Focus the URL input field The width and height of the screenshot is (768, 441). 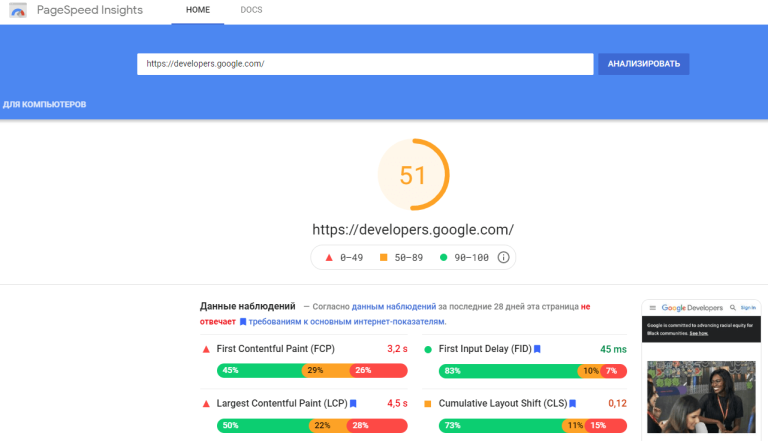365,64
